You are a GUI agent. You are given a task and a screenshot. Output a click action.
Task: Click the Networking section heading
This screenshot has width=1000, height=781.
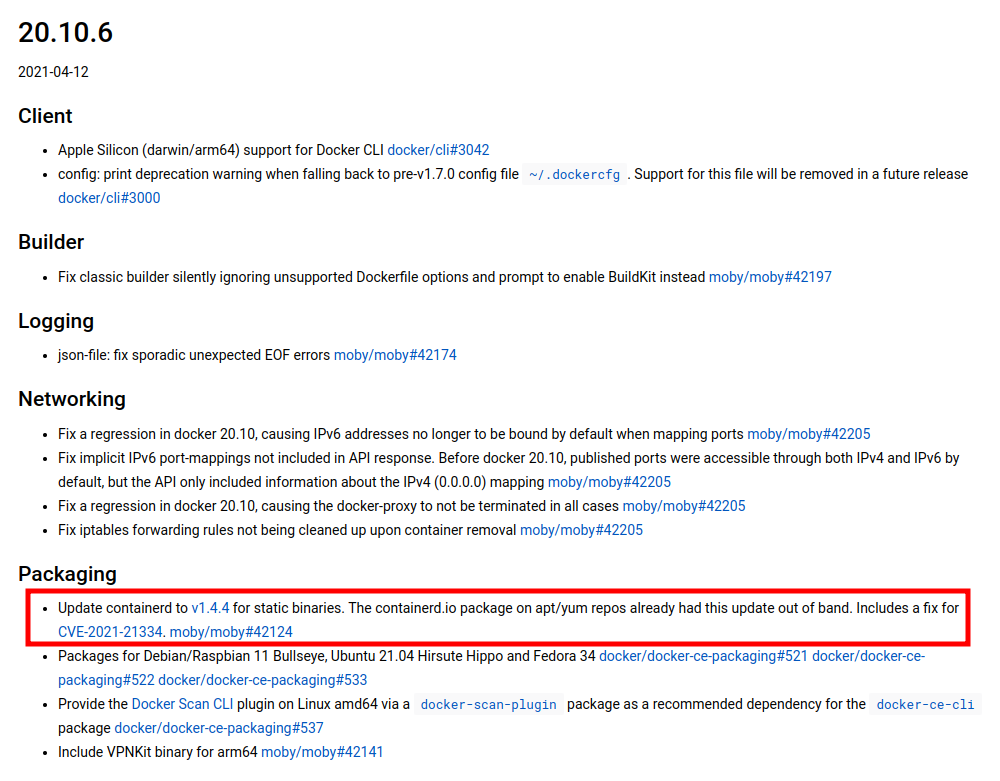72,399
